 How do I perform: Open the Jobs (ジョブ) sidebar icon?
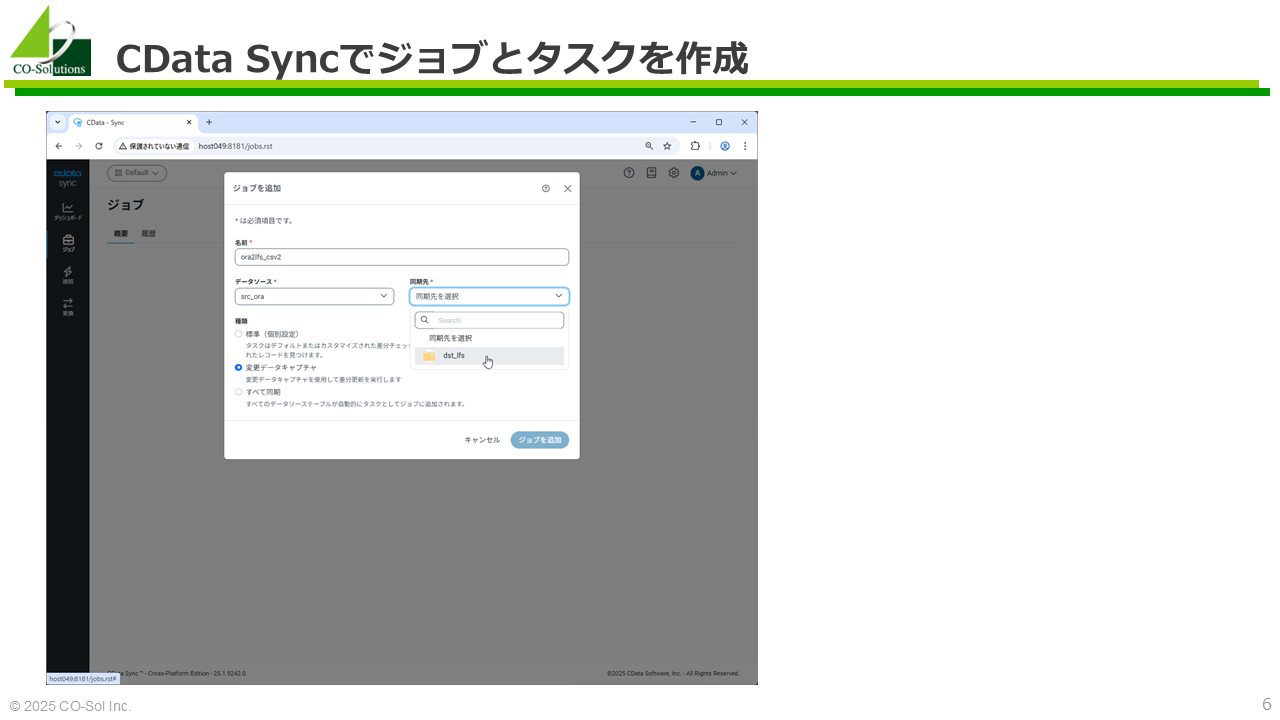pyautogui.click(x=68, y=242)
